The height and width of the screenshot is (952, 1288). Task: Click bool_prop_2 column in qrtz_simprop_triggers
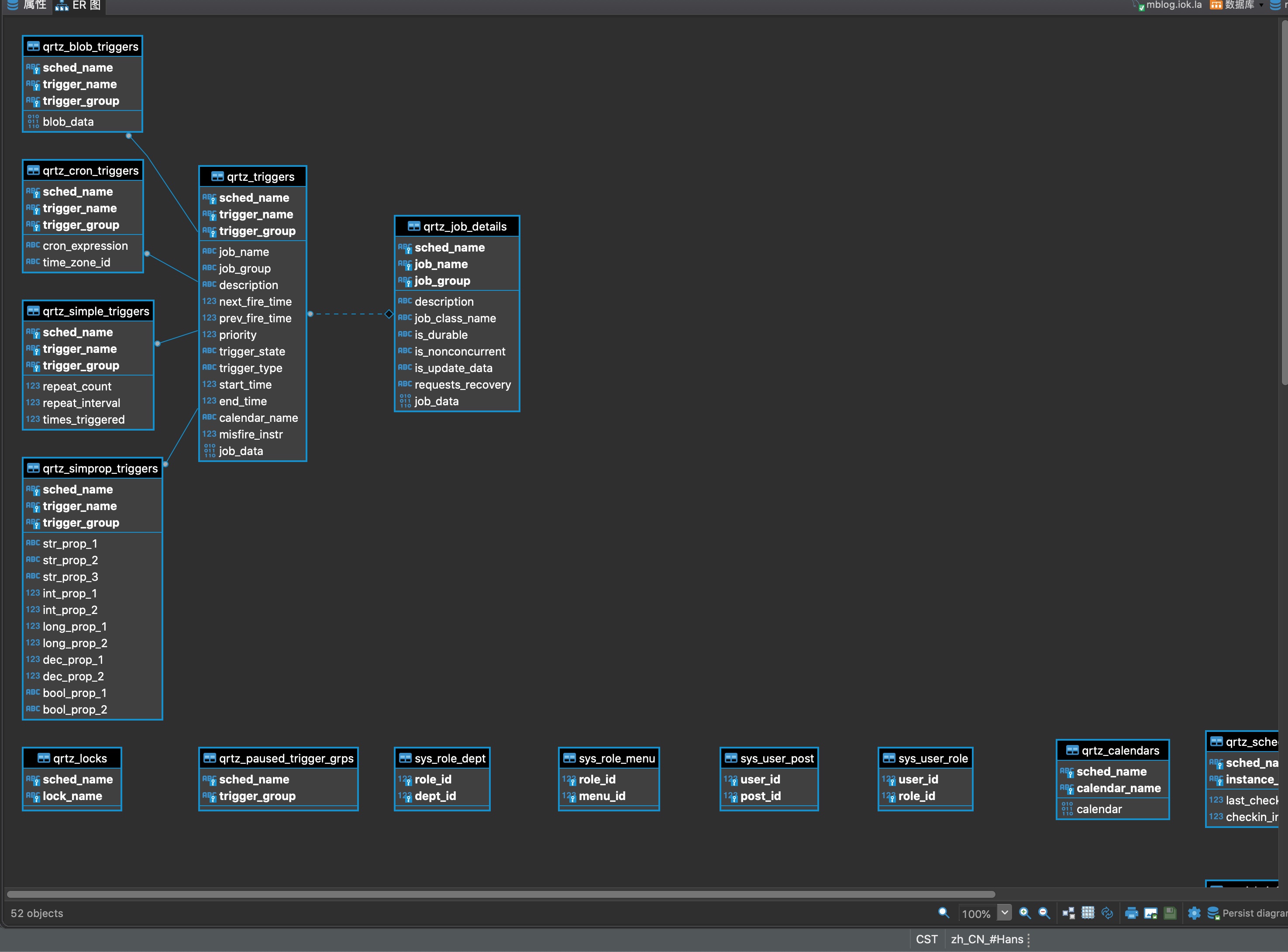[x=92, y=709]
